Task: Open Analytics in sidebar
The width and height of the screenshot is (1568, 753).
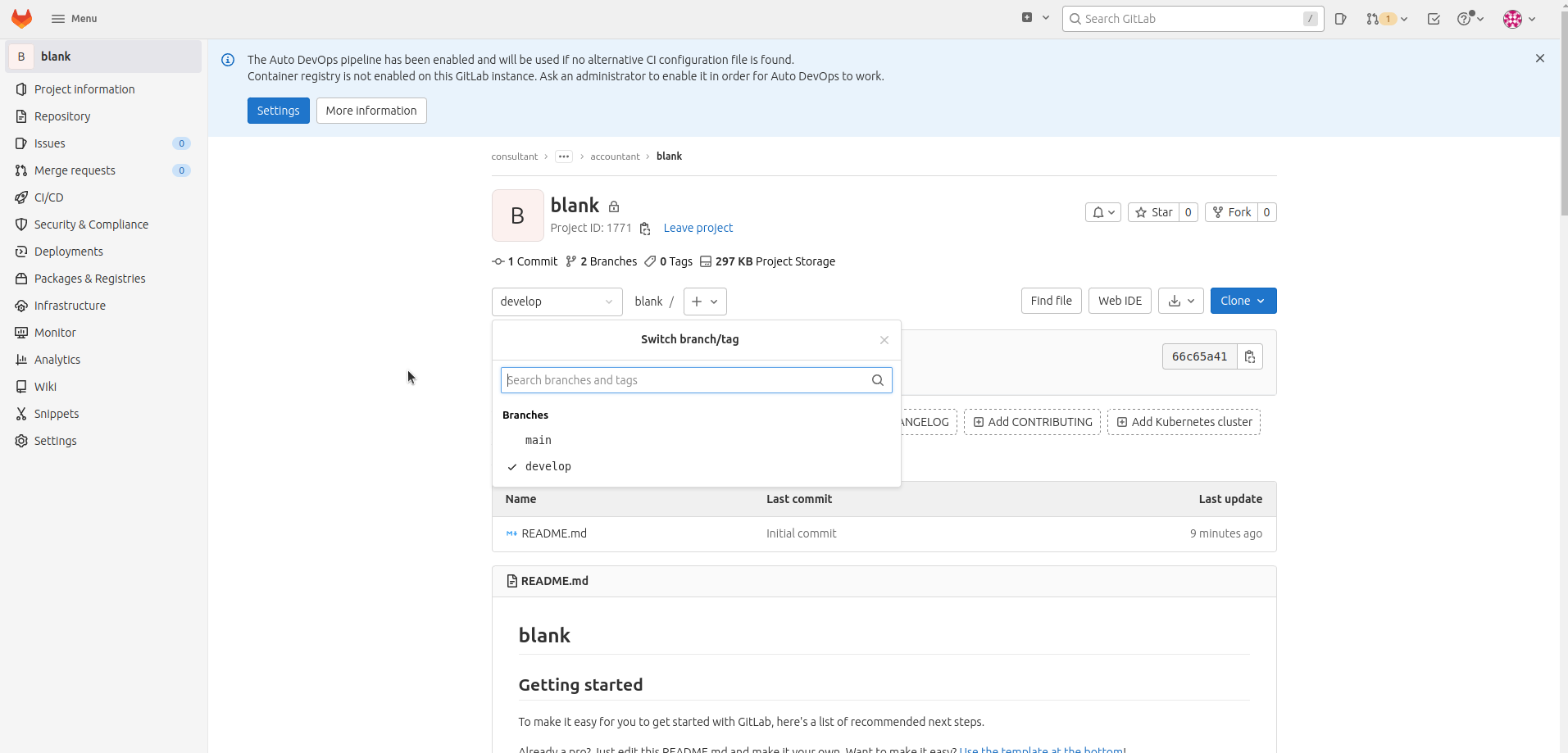Action: coord(103,360)
